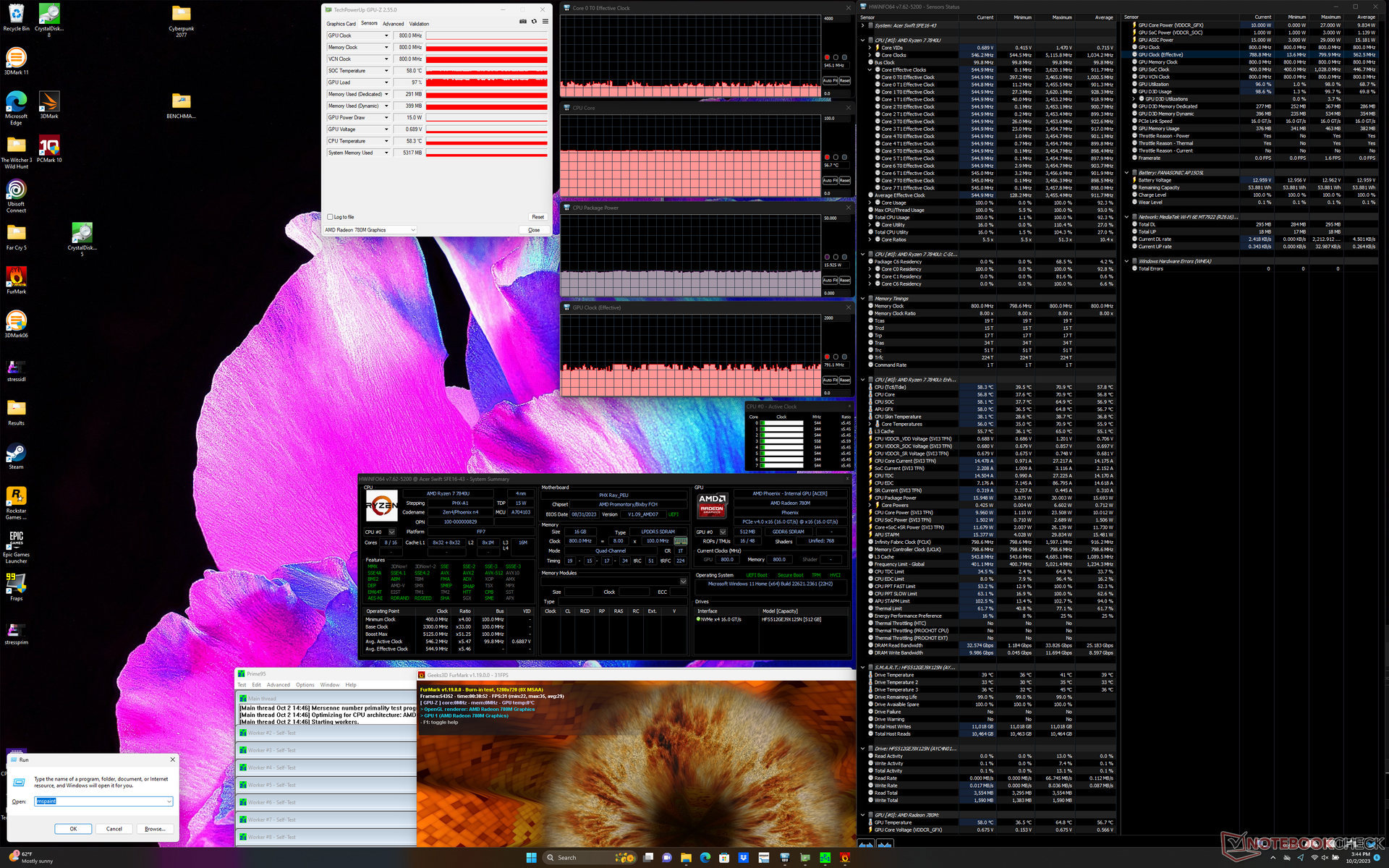Select middle radio dot on Core 0 clock graph
The width and height of the screenshot is (1389, 868).
[x=836, y=57]
